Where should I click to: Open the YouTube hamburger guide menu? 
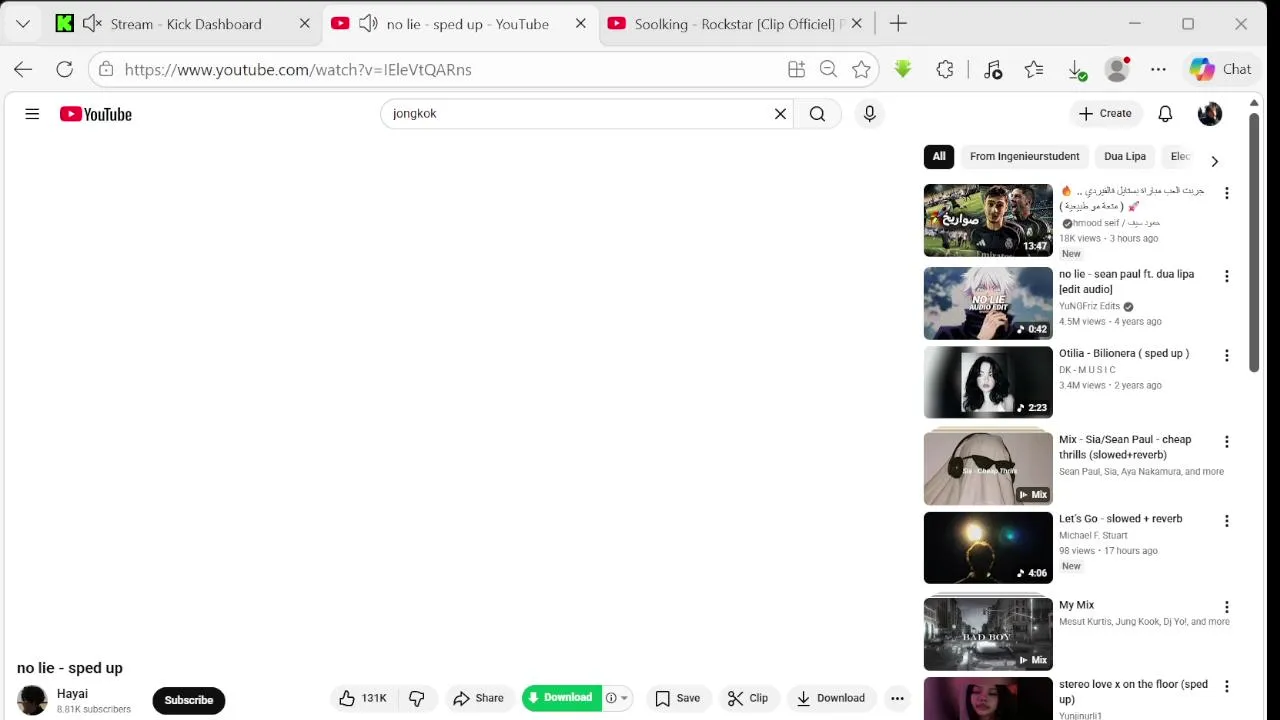click(32, 114)
